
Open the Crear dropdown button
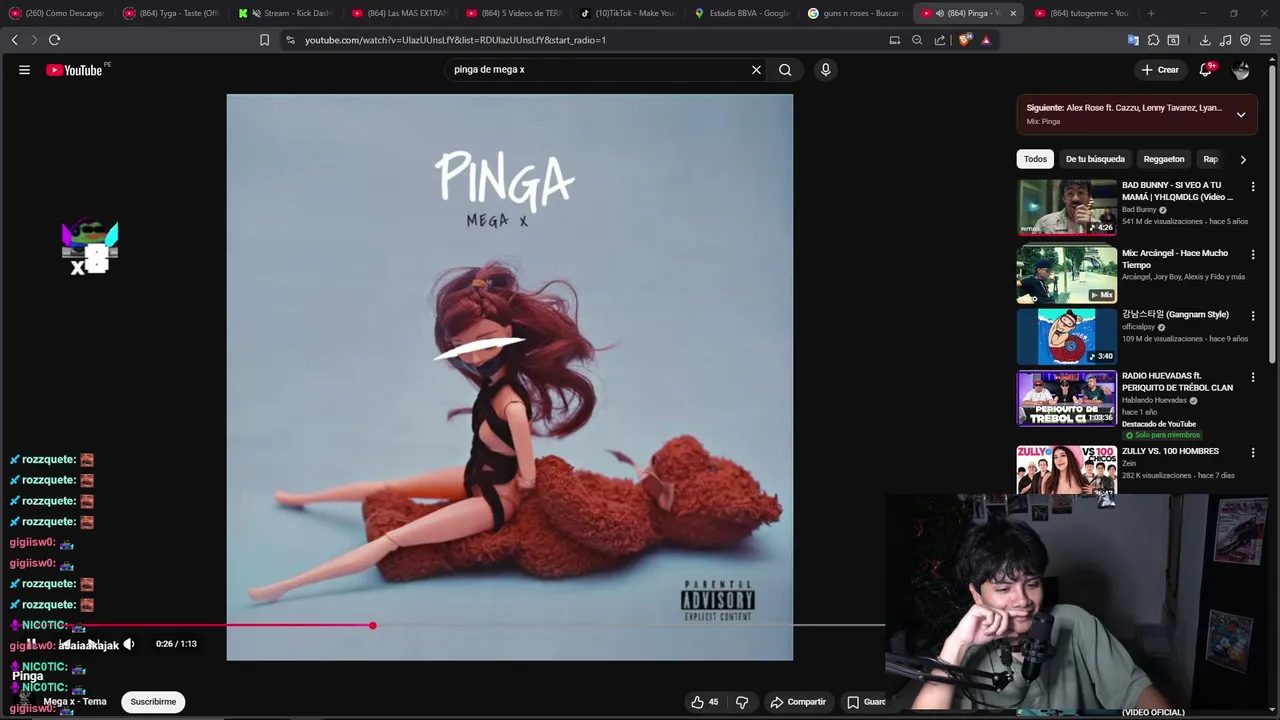coord(1161,70)
